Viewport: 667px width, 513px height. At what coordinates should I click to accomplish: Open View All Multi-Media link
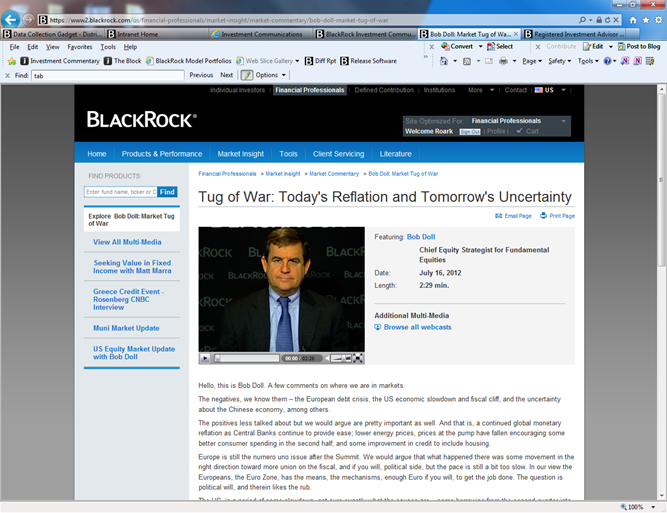127,242
